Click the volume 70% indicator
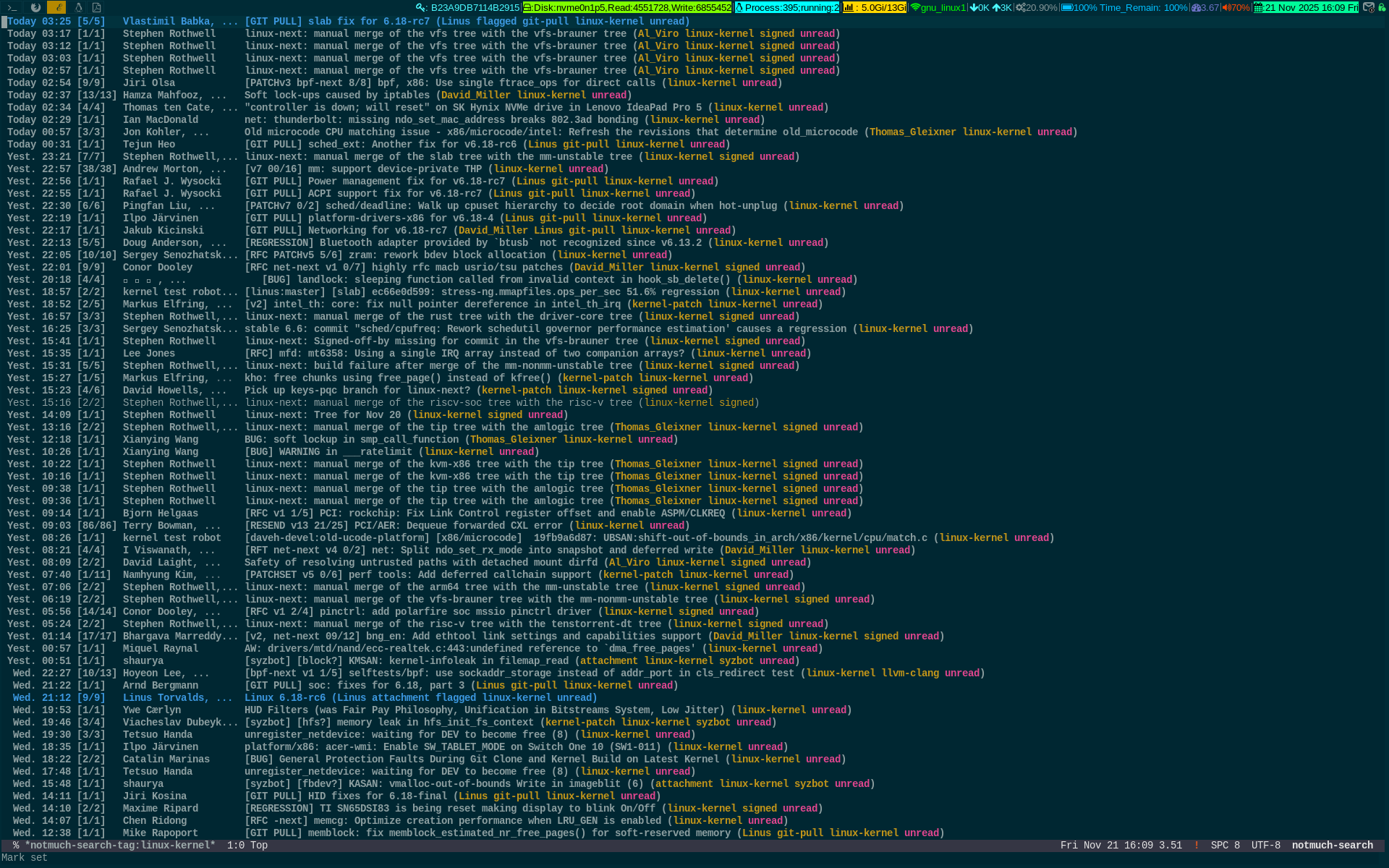 1236,7
